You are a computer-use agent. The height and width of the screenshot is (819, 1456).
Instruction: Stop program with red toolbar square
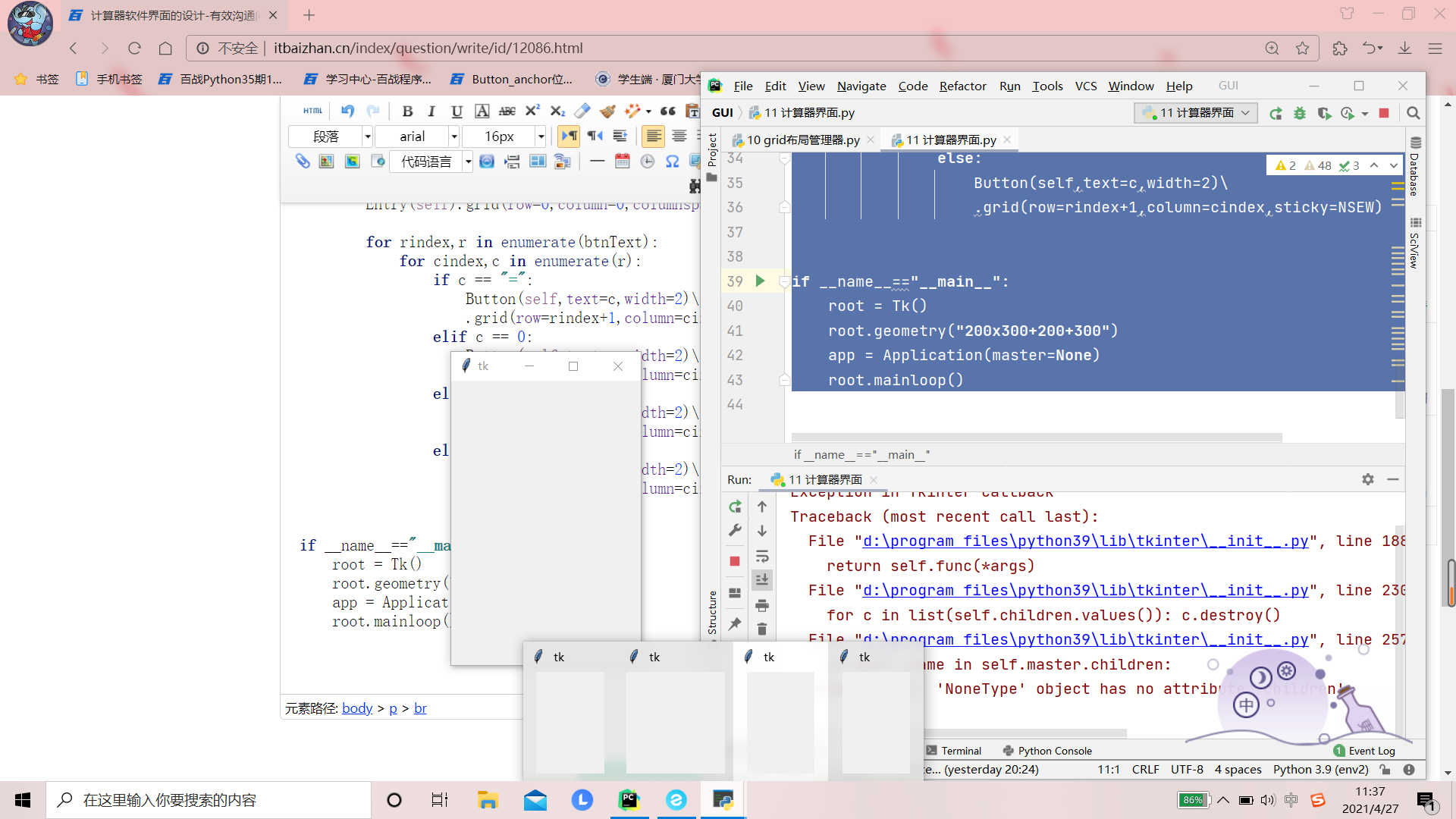[1384, 113]
